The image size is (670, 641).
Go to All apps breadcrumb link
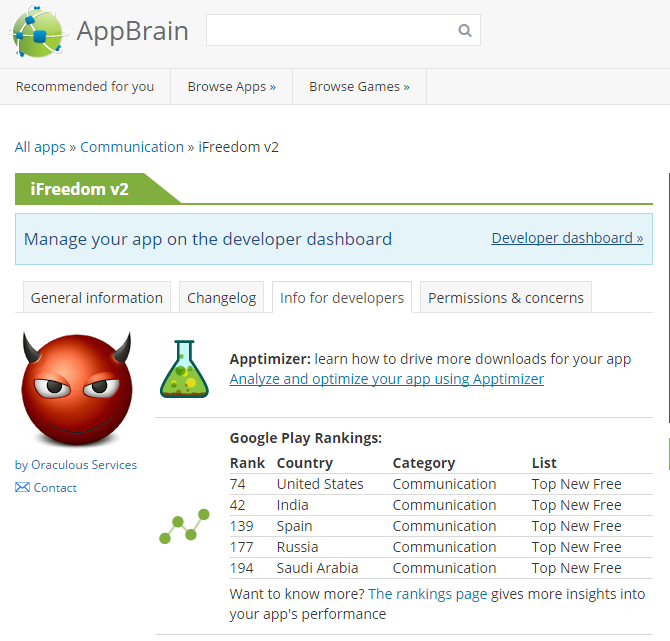coord(40,147)
